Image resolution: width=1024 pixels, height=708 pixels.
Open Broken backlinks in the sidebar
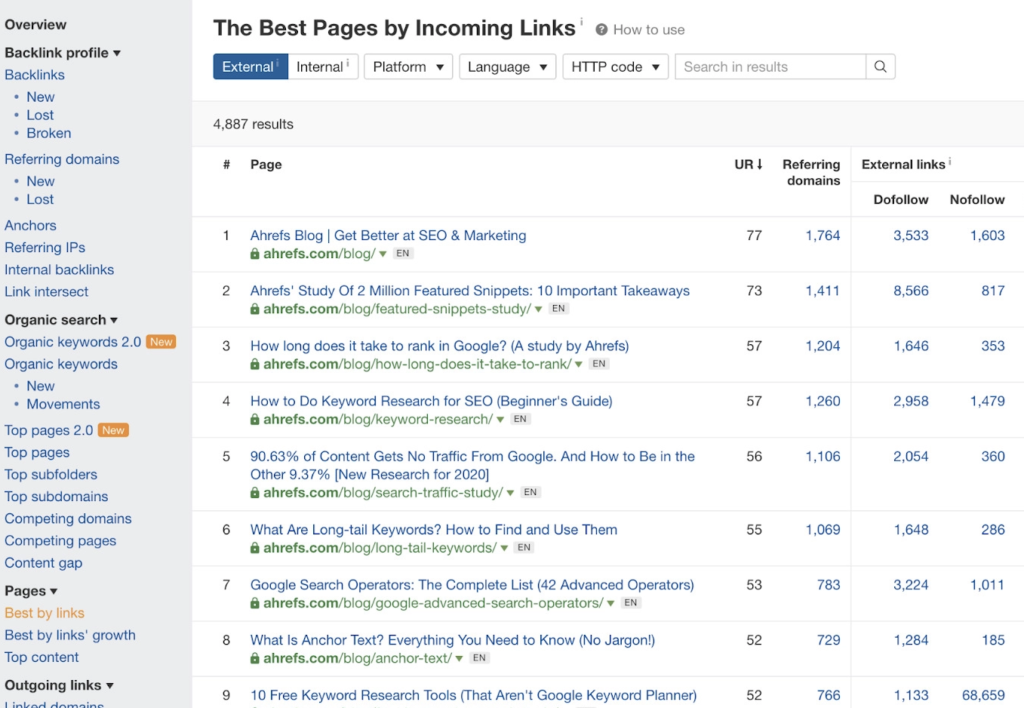[49, 133]
